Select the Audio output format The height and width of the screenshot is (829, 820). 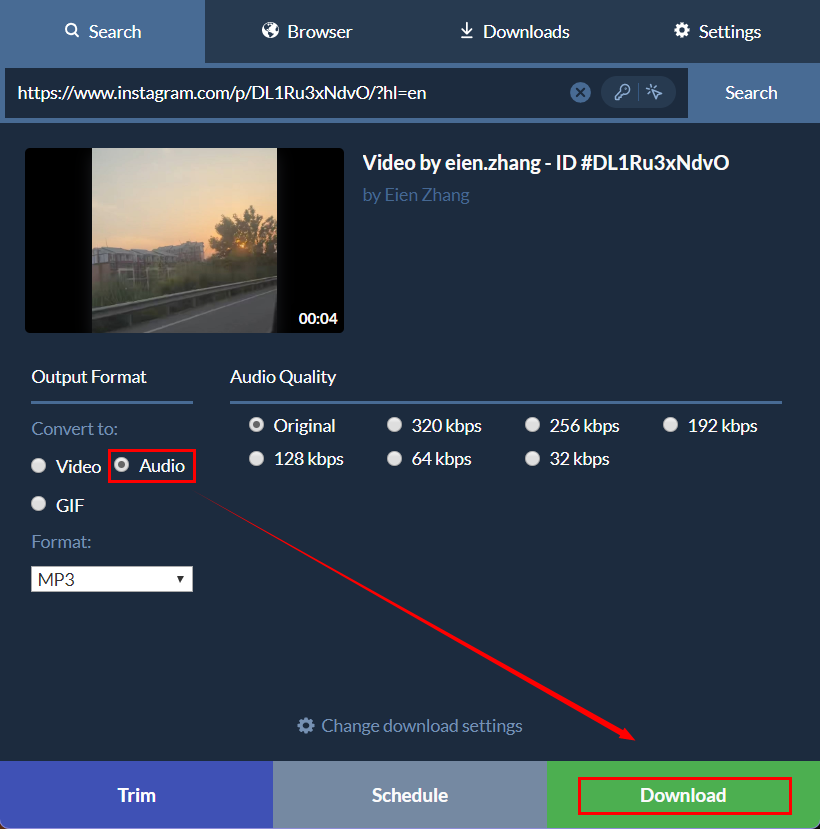point(124,465)
